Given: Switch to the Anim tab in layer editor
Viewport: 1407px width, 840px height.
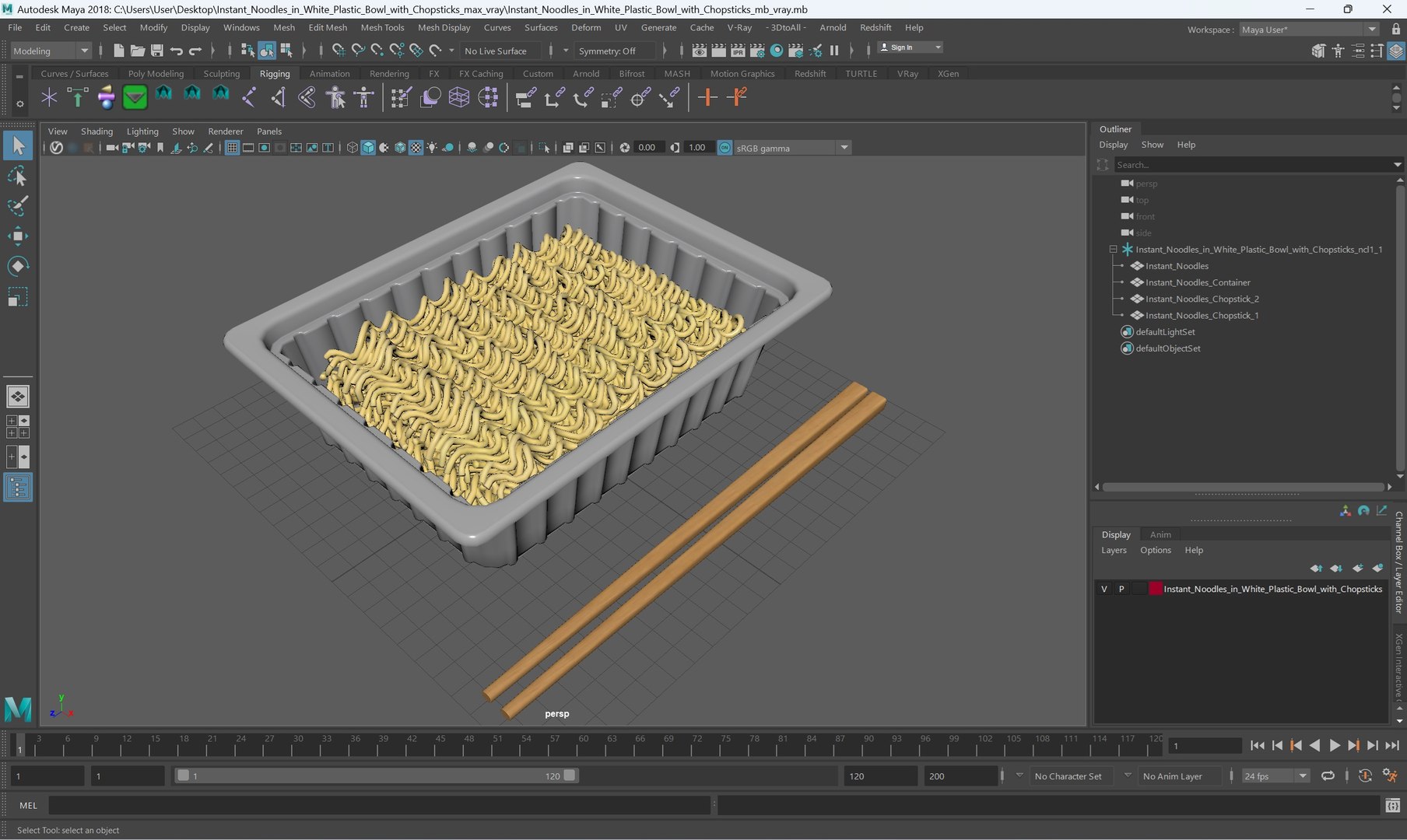Looking at the screenshot, I should tap(1160, 534).
